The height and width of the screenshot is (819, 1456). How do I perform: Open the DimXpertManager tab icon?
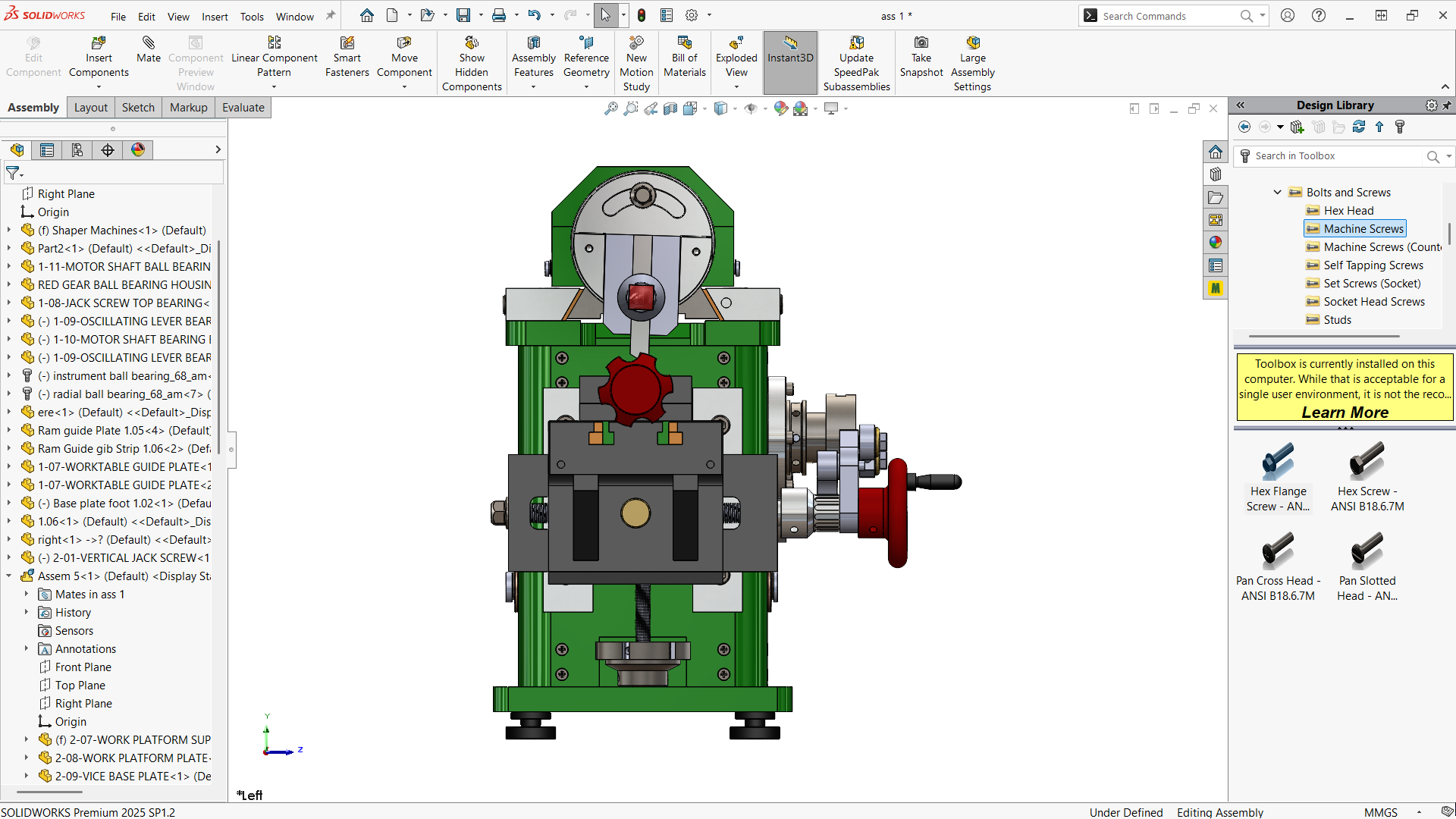coord(108,150)
